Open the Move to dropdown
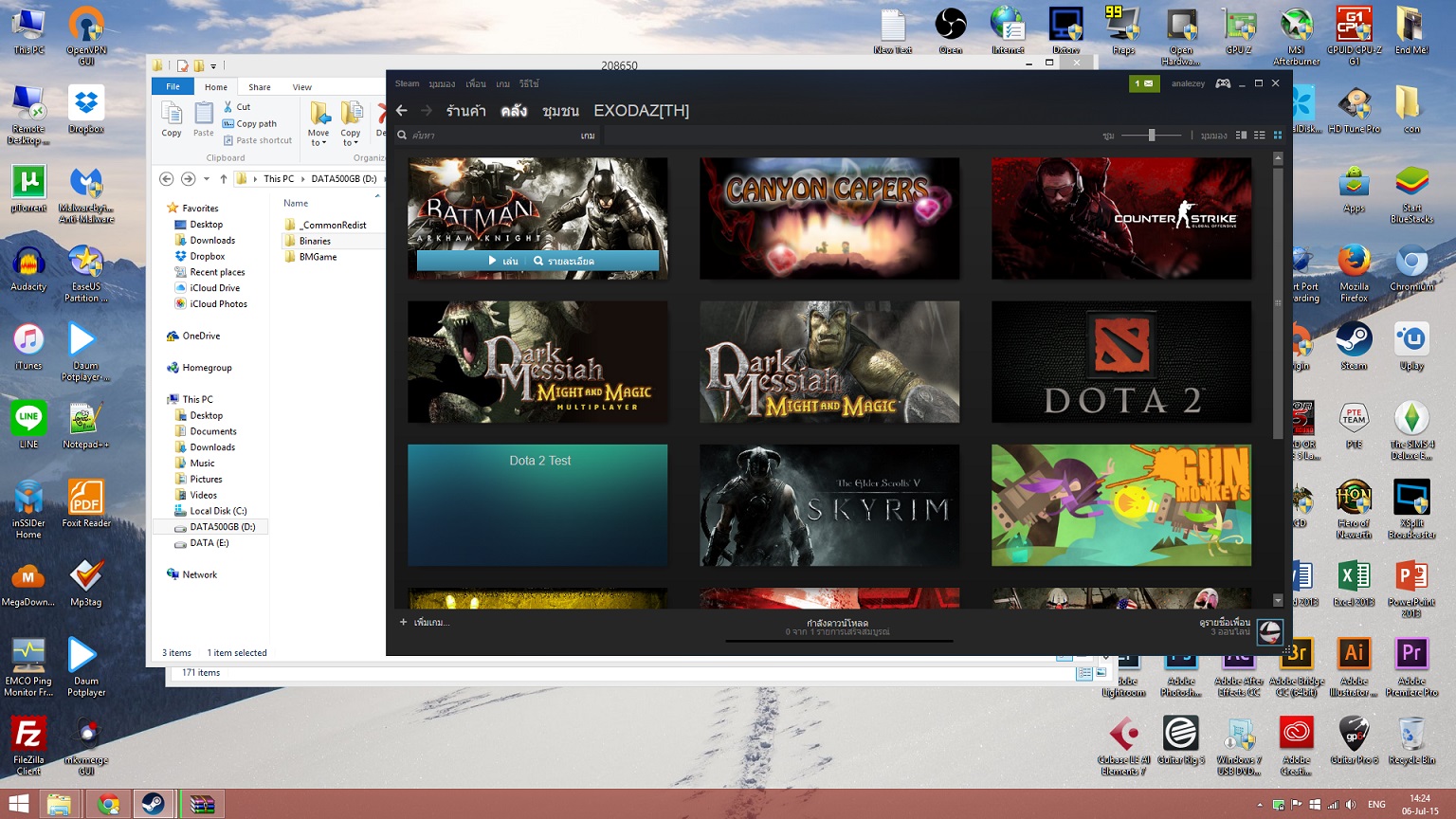The width and height of the screenshot is (1456, 819). point(318,123)
